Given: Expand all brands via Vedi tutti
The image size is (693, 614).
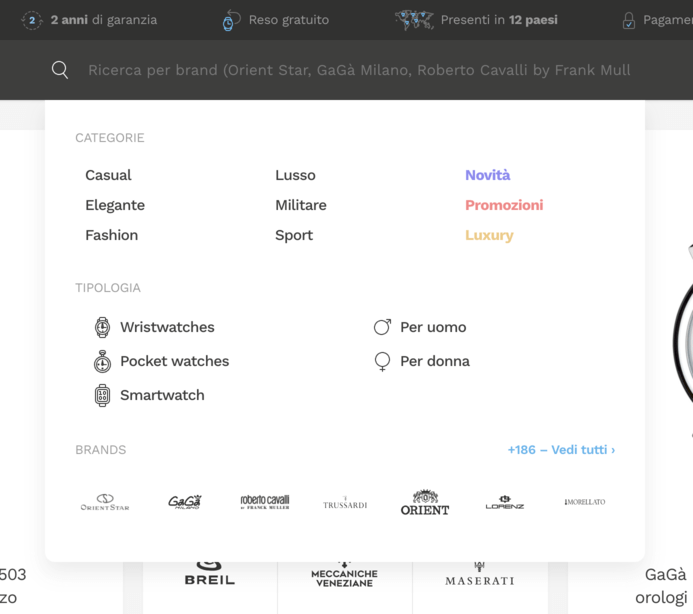Looking at the screenshot, I should coord(561,450).
